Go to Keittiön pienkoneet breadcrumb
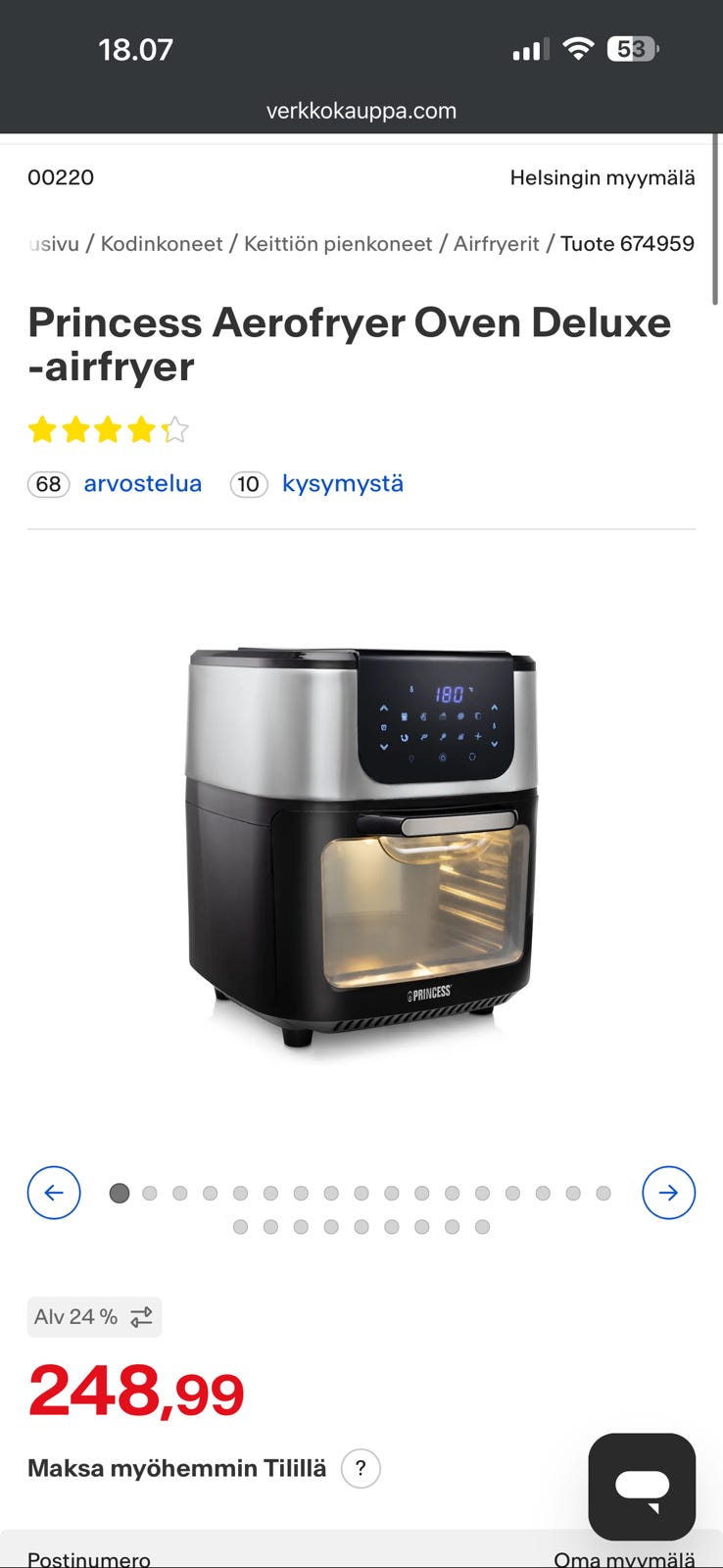This screenshot has height=1568, width=723. tap(338, 244)
